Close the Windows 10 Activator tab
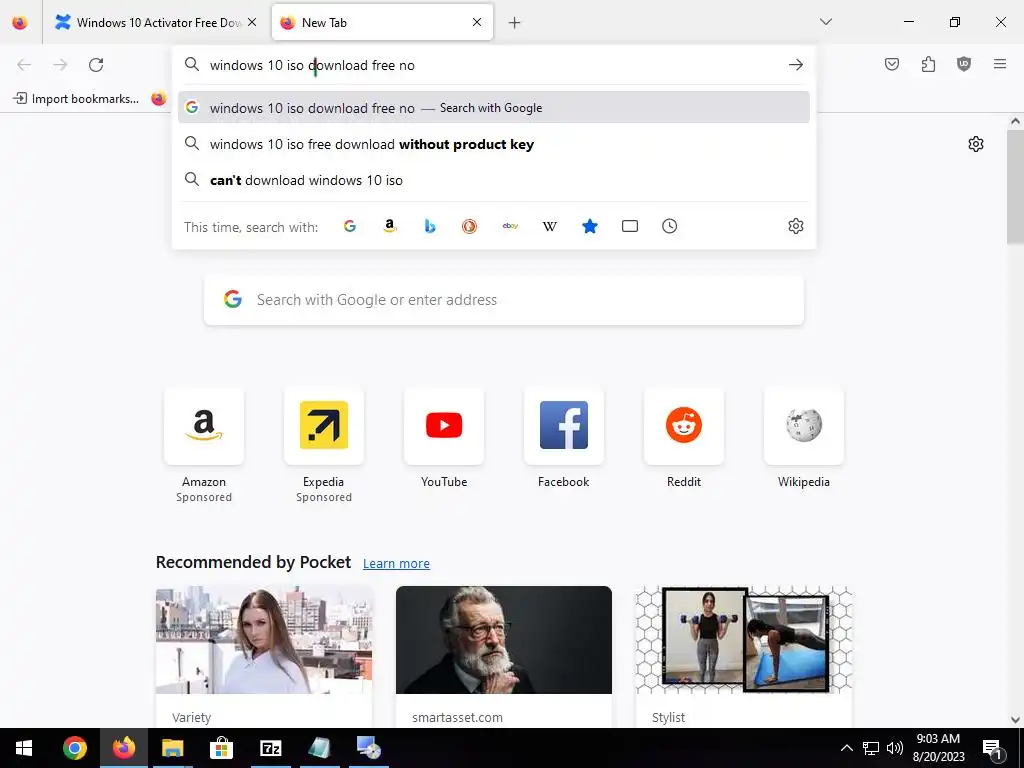 (252, 22)
